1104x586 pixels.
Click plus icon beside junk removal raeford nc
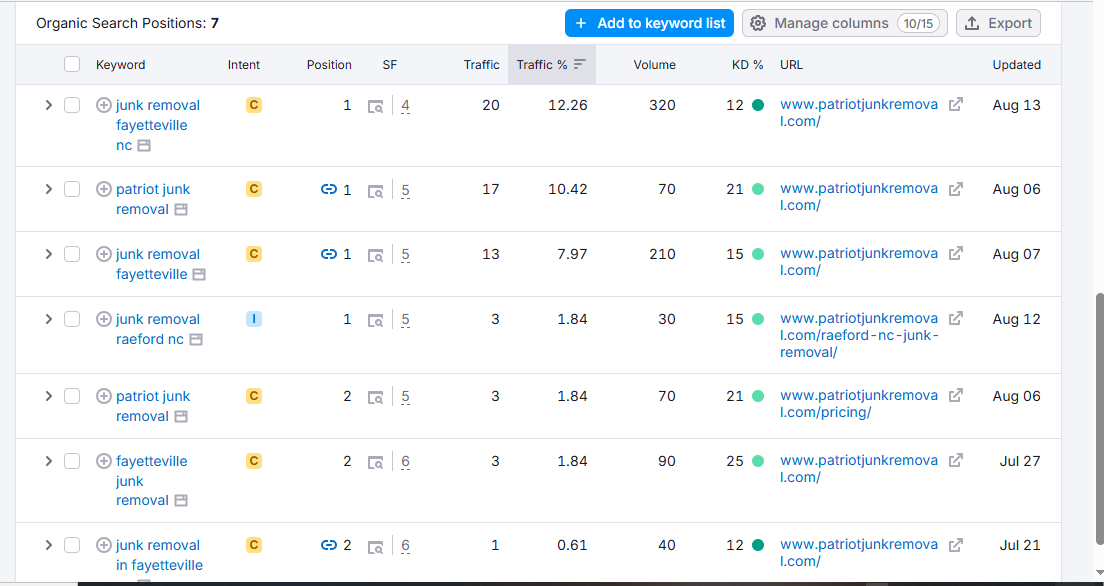point(104,319)
